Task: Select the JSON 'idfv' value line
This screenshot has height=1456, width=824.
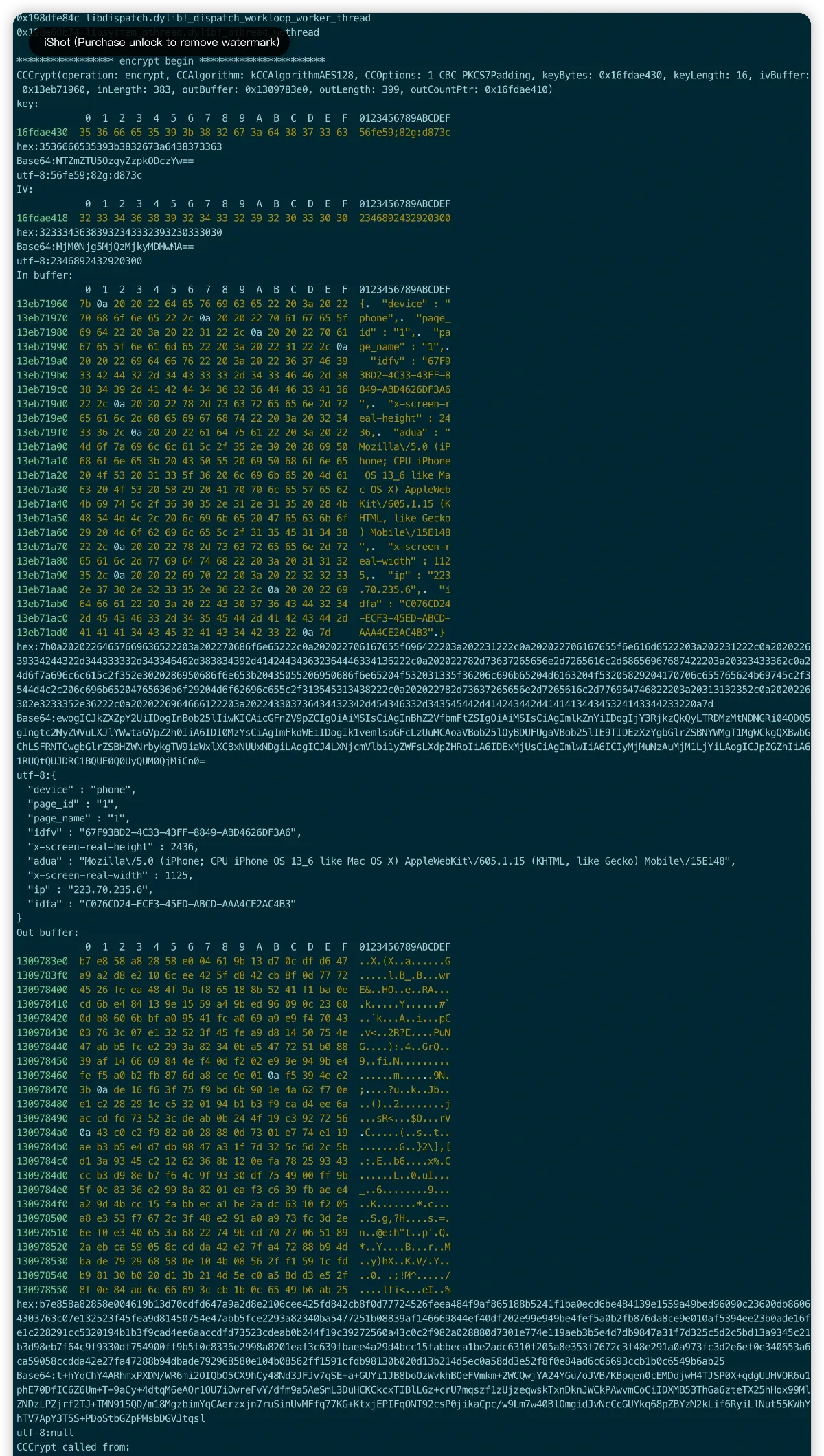Action: [x=165, y=832]
